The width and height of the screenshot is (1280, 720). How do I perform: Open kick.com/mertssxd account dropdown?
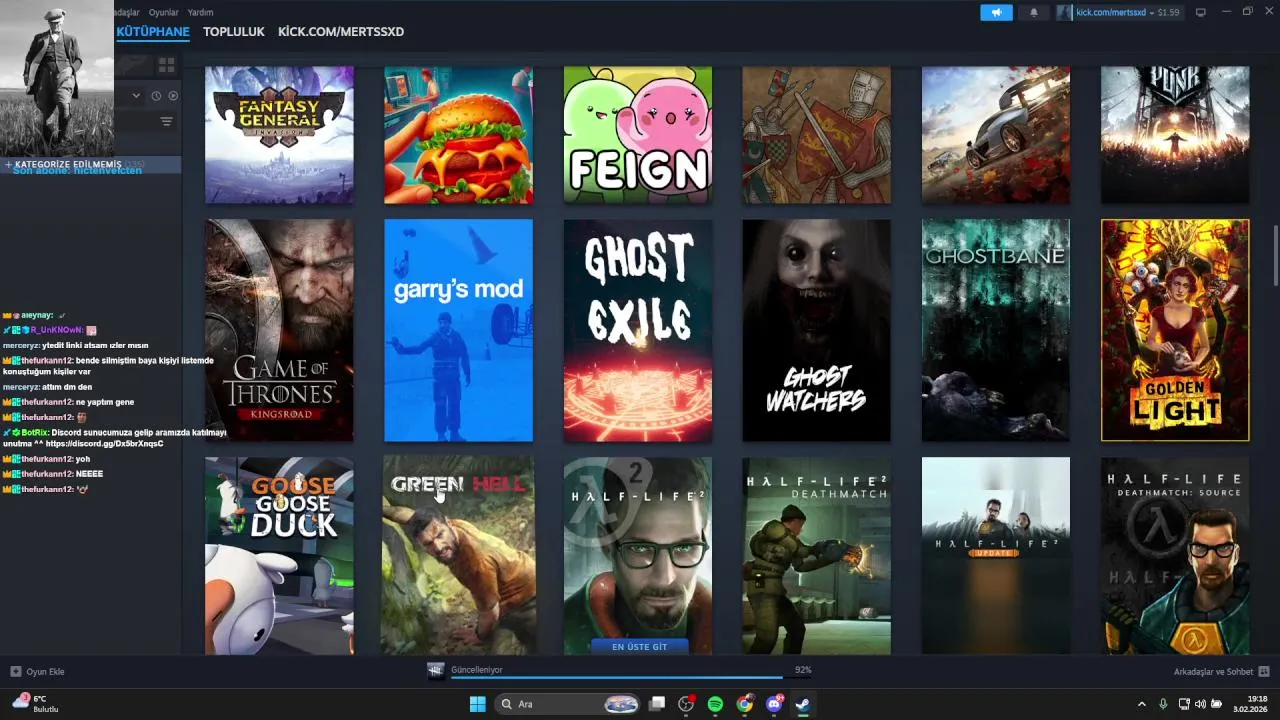point(1119,12)
